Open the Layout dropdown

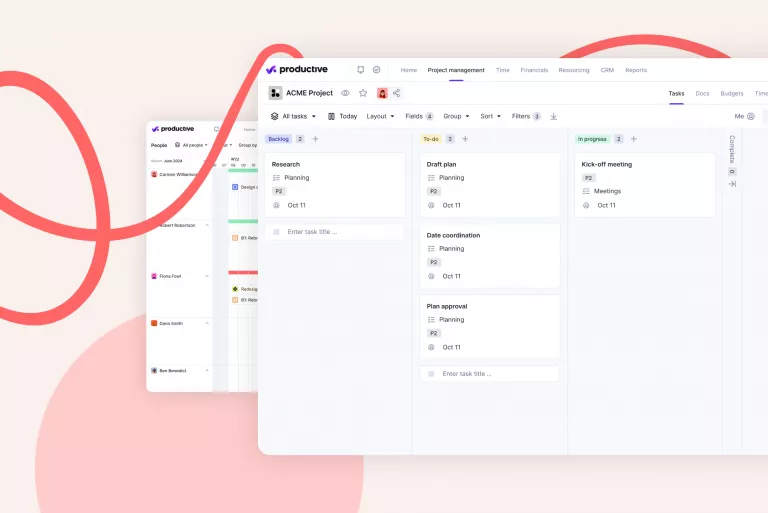tap(381, 116)
